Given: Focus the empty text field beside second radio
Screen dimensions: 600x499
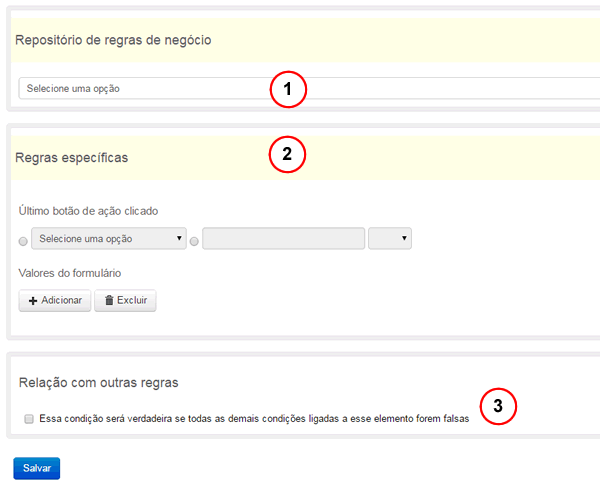Looking at the screenshot, I should [283, 239].
